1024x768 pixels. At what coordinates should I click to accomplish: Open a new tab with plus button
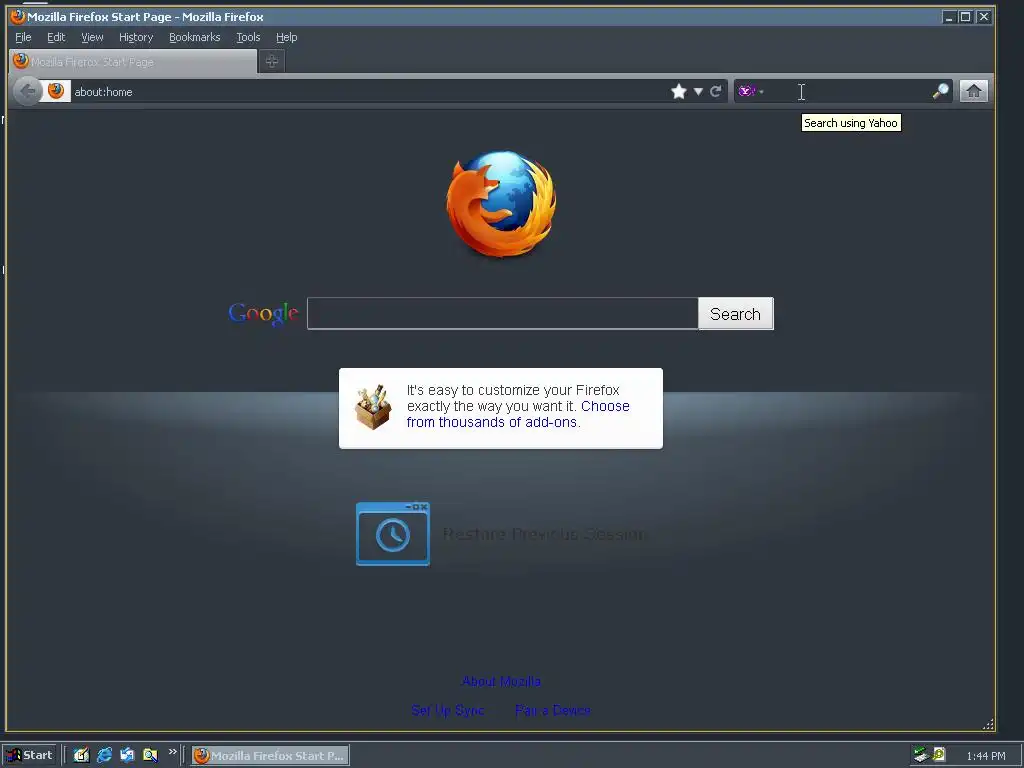(272, 61)
